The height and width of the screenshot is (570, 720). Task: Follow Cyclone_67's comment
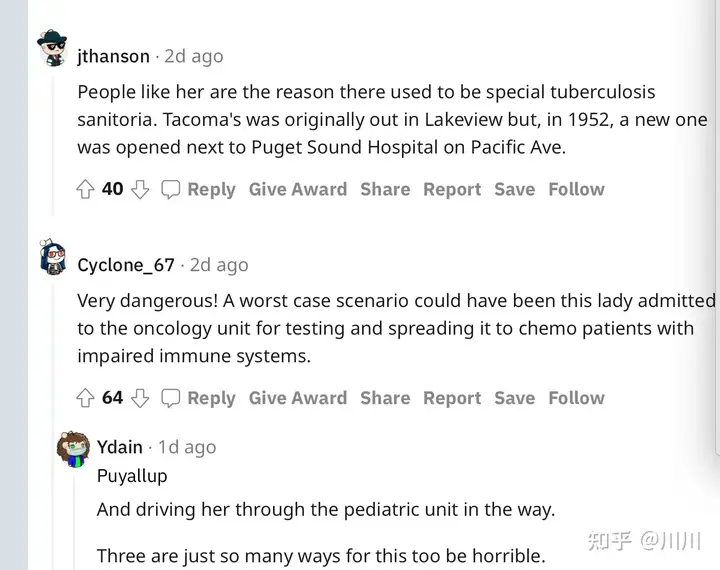click(x=576, y=398)
